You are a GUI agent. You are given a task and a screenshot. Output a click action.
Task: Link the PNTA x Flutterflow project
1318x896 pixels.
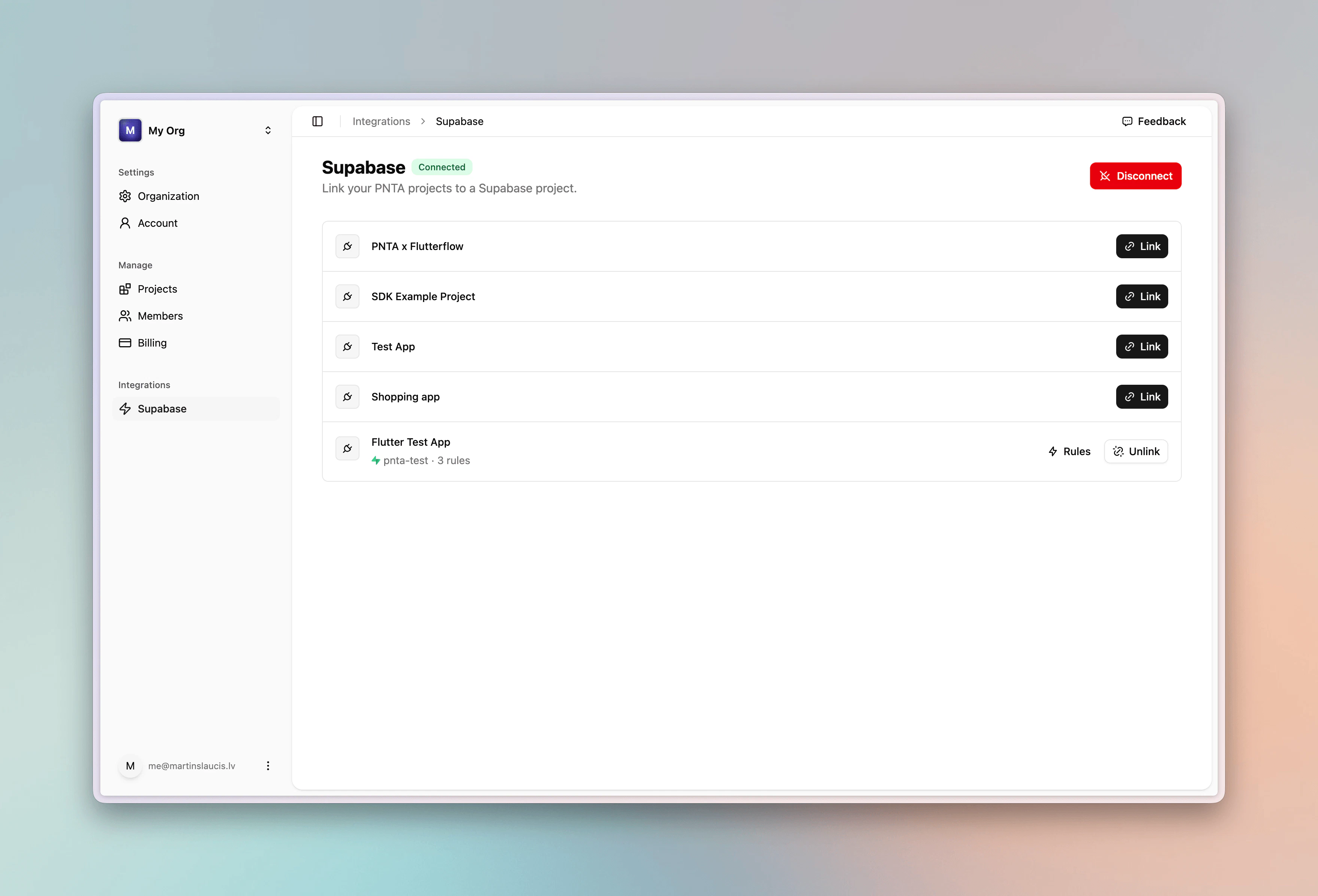[1142, 247]
